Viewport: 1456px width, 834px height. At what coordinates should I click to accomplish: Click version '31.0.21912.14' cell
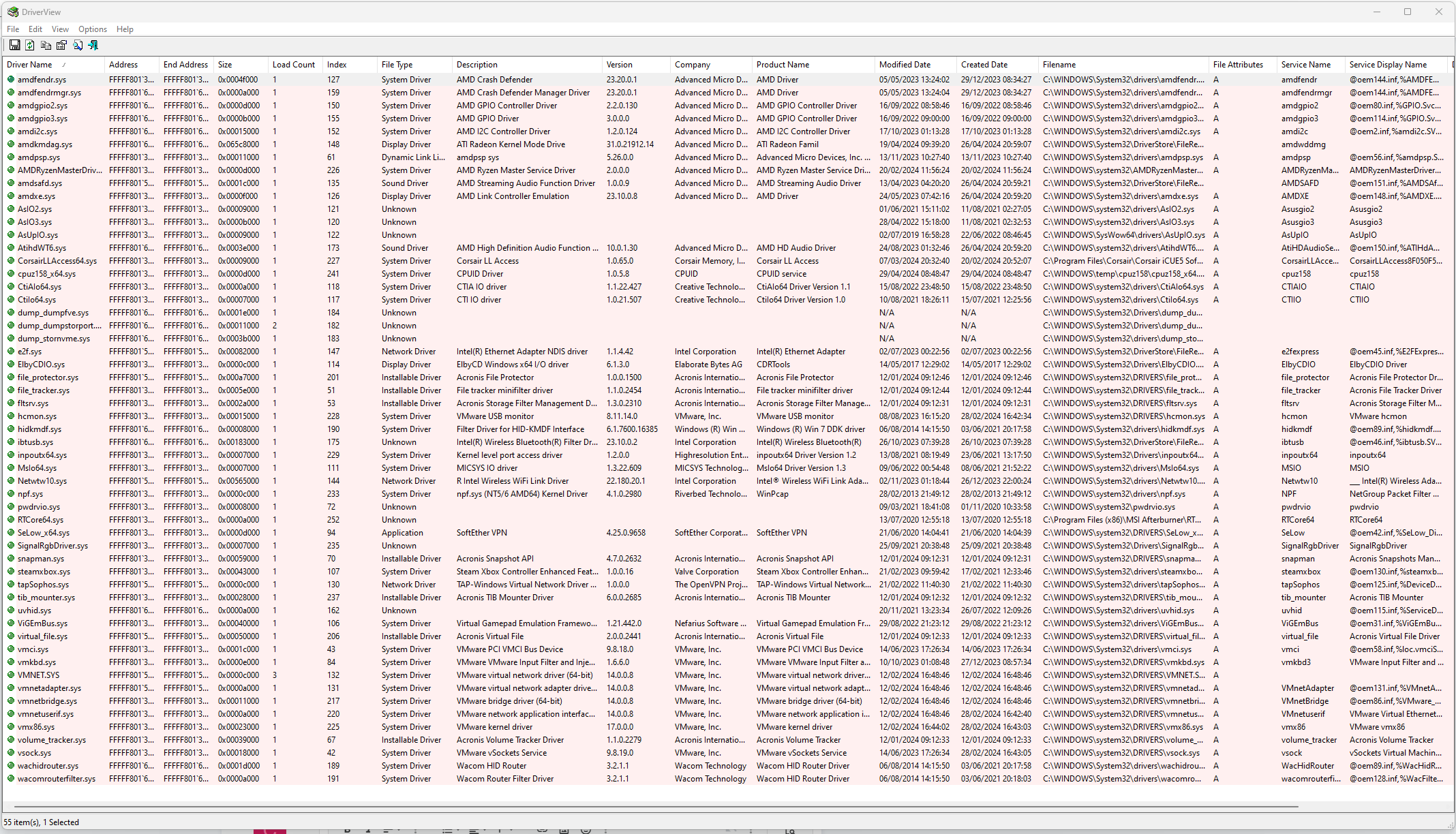(630, 144)
